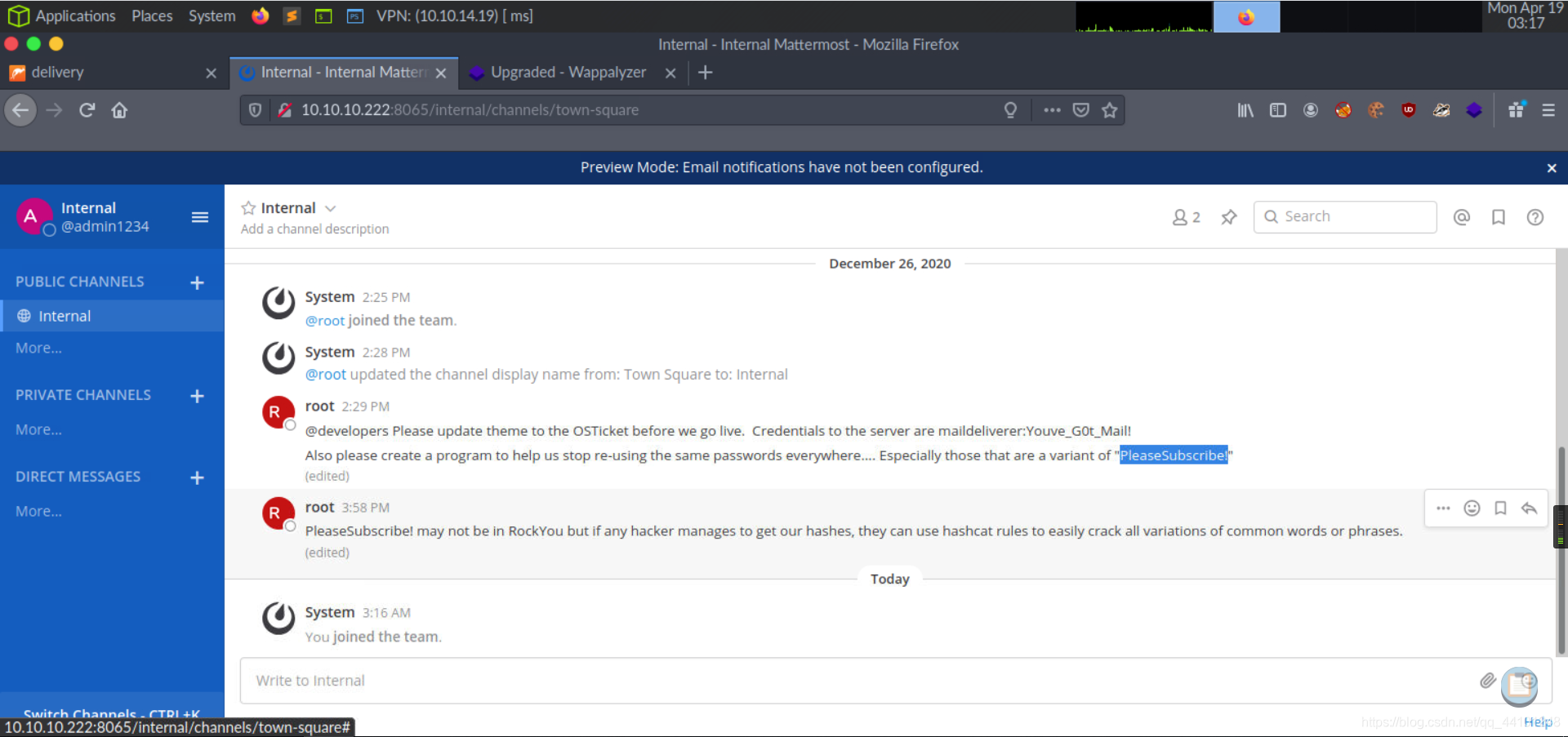The width and height of the screenshot is (1568, 737).
Task: Create a new public channel
Action: click(x=197, y=282)
